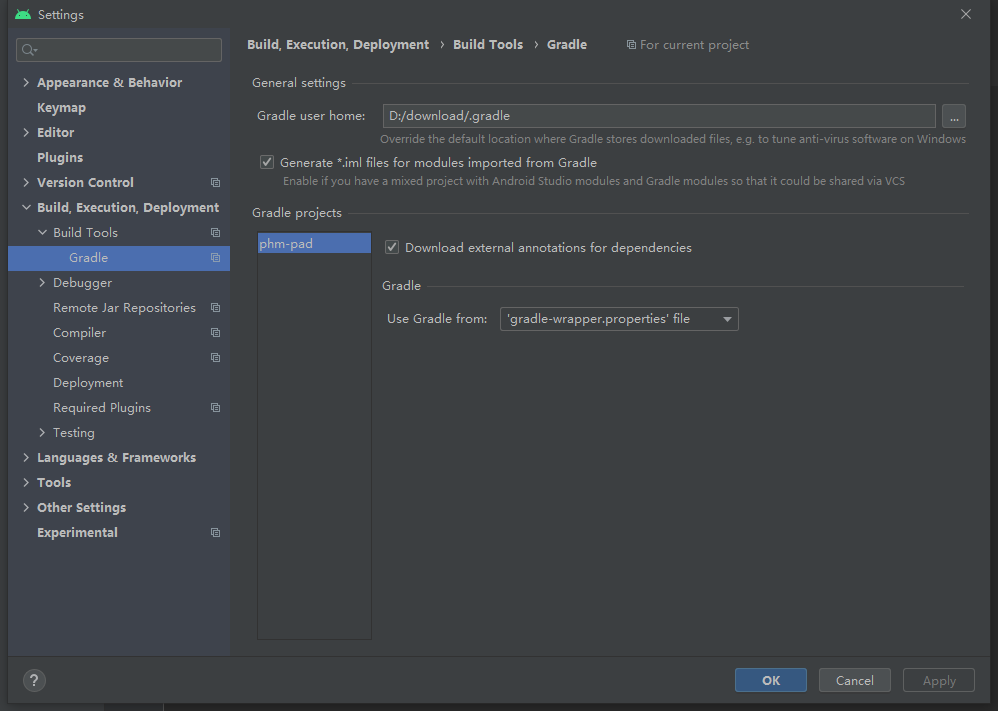Open the Keymap settings page
Image resolution: width=998 pixels, height=711 pixels.
click(x=61, y=108)
